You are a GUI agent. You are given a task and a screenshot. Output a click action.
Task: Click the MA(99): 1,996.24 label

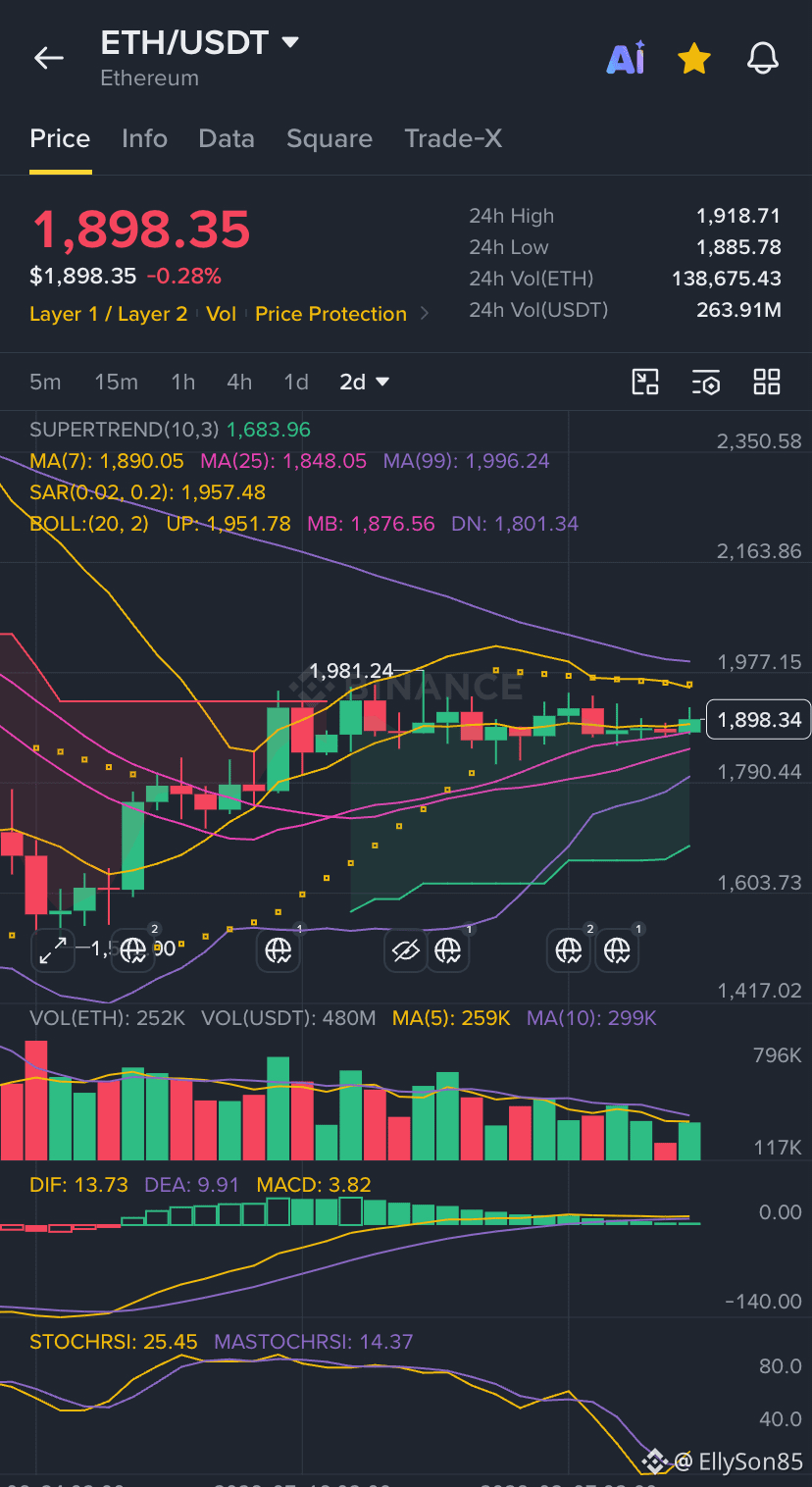coord(466,461)
